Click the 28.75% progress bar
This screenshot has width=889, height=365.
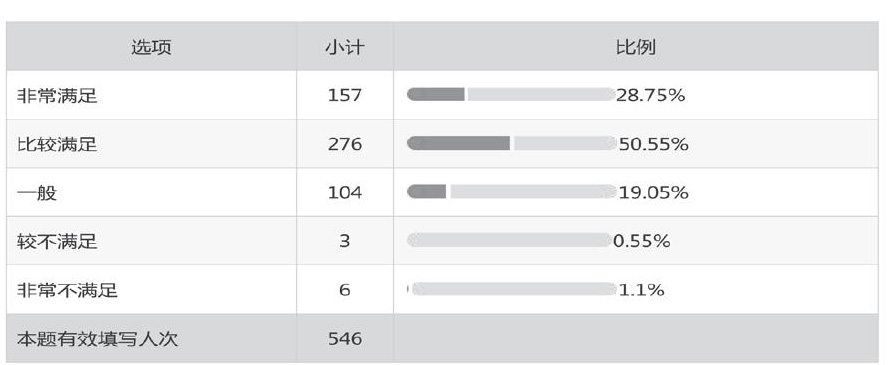click(511, 95)
